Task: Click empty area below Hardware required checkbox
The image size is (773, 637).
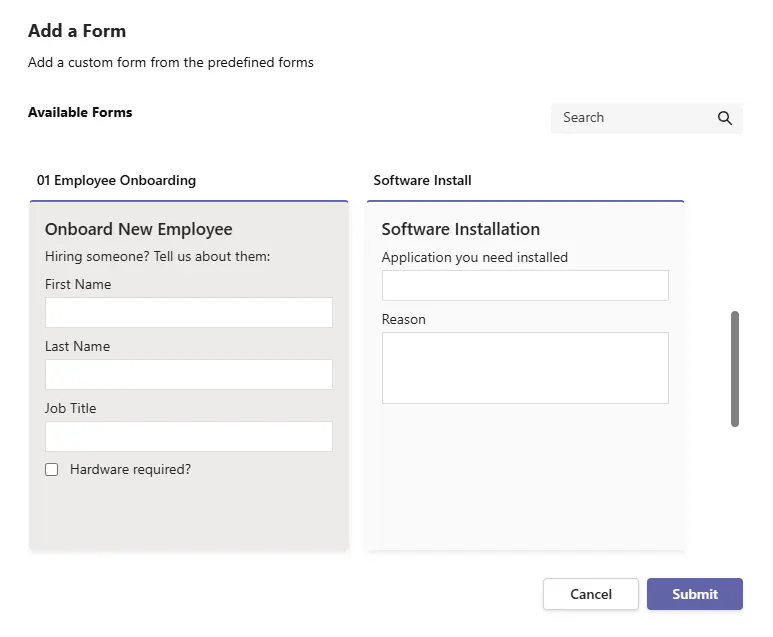Action: [188, 515]
